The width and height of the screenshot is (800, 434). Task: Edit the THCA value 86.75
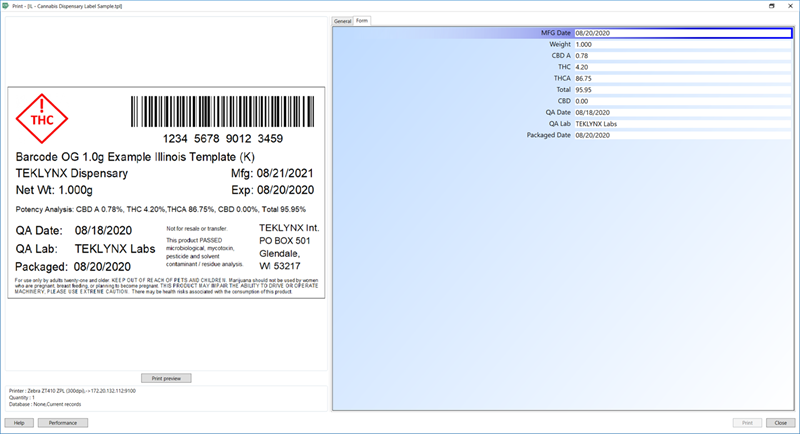click(x=683, y=79)
